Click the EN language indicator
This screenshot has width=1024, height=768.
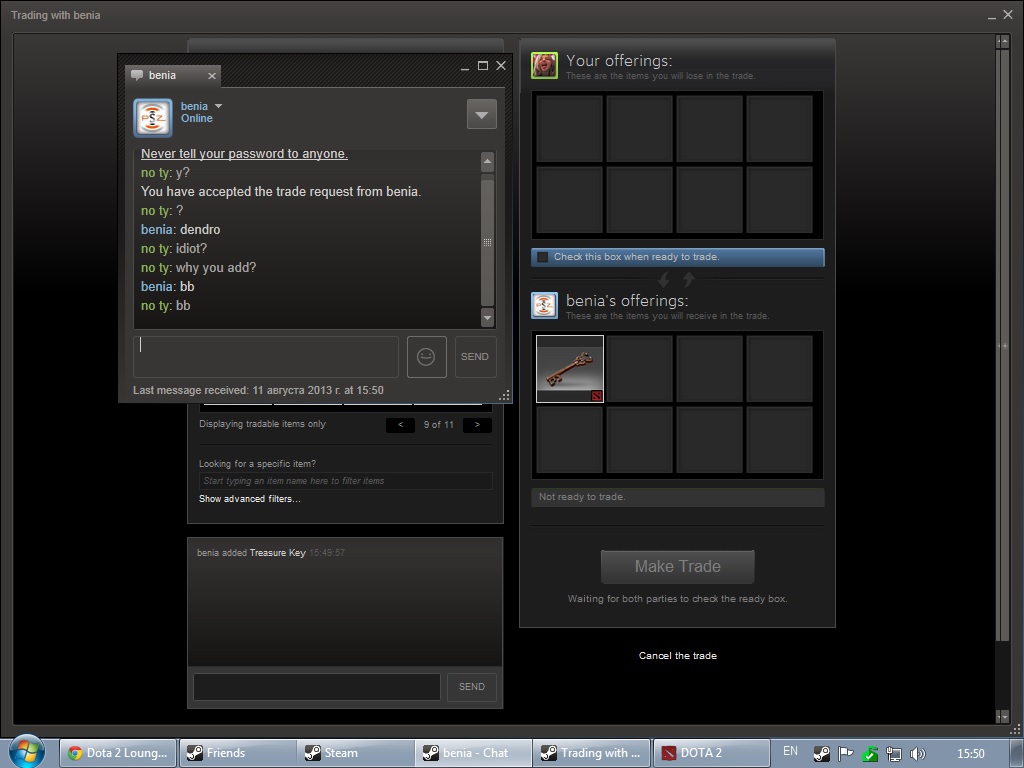(x=790, y=751)
